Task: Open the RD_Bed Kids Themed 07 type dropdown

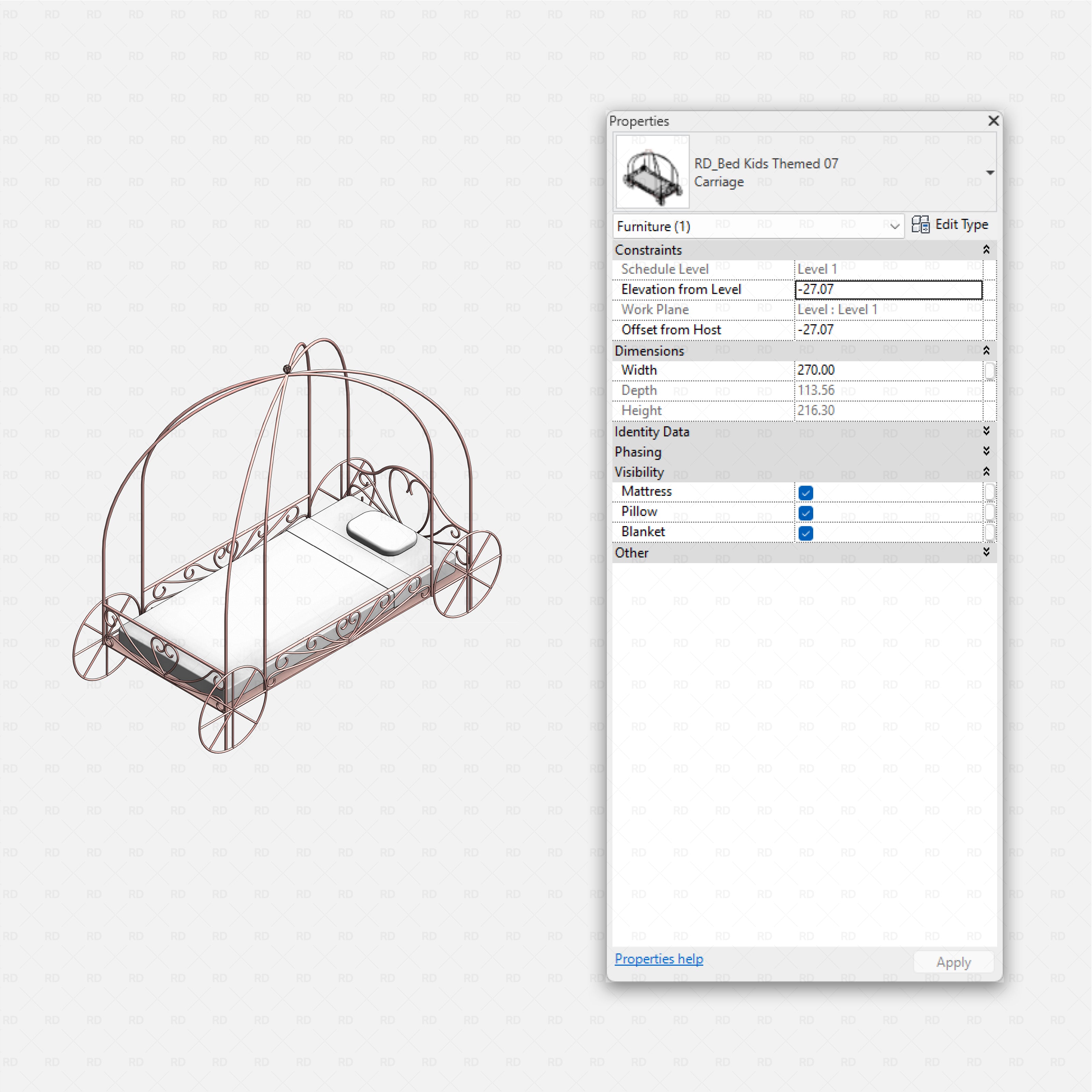Action: tap(991, 172)
